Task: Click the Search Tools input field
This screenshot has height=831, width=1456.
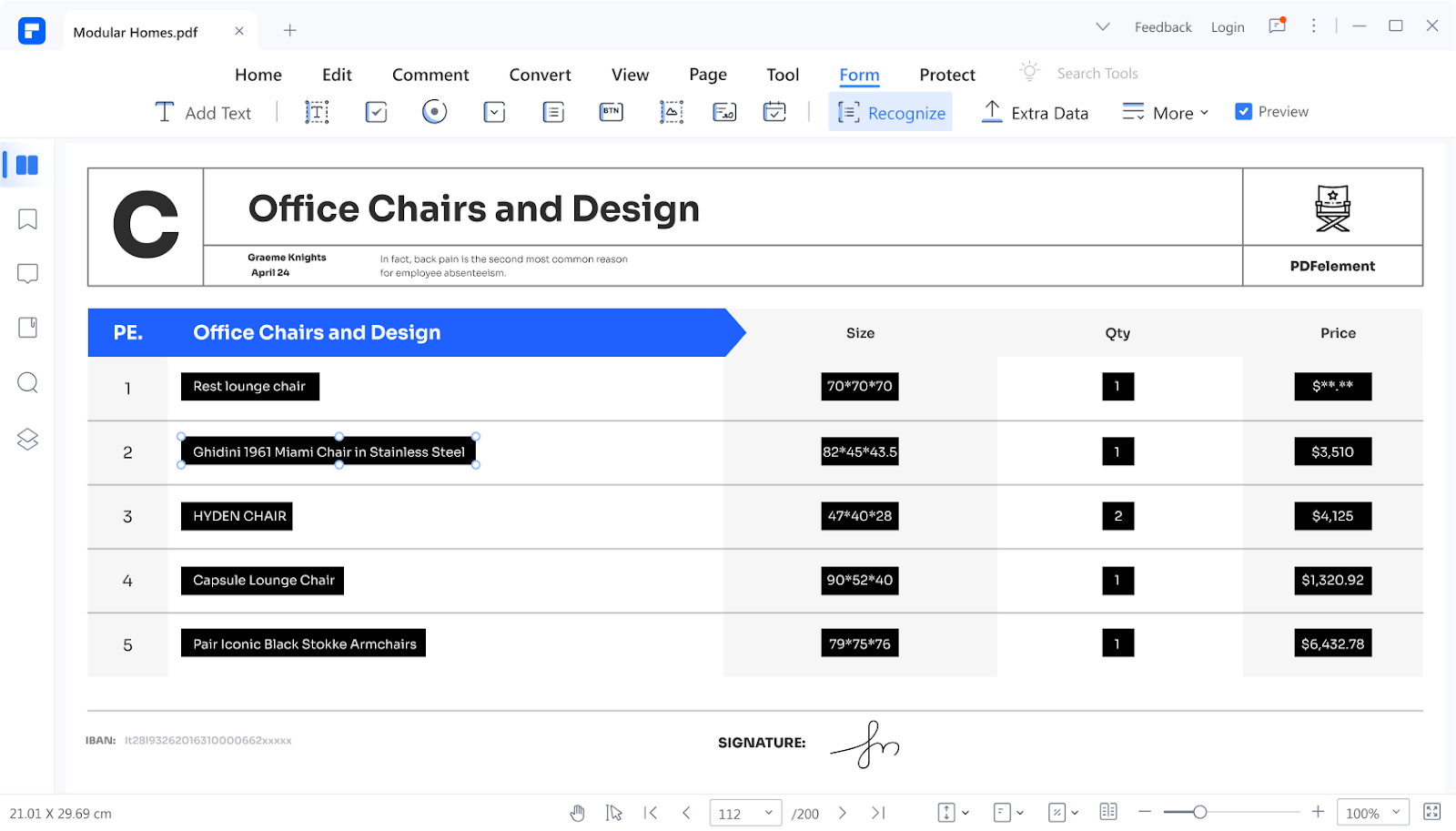Action: 1097,74
